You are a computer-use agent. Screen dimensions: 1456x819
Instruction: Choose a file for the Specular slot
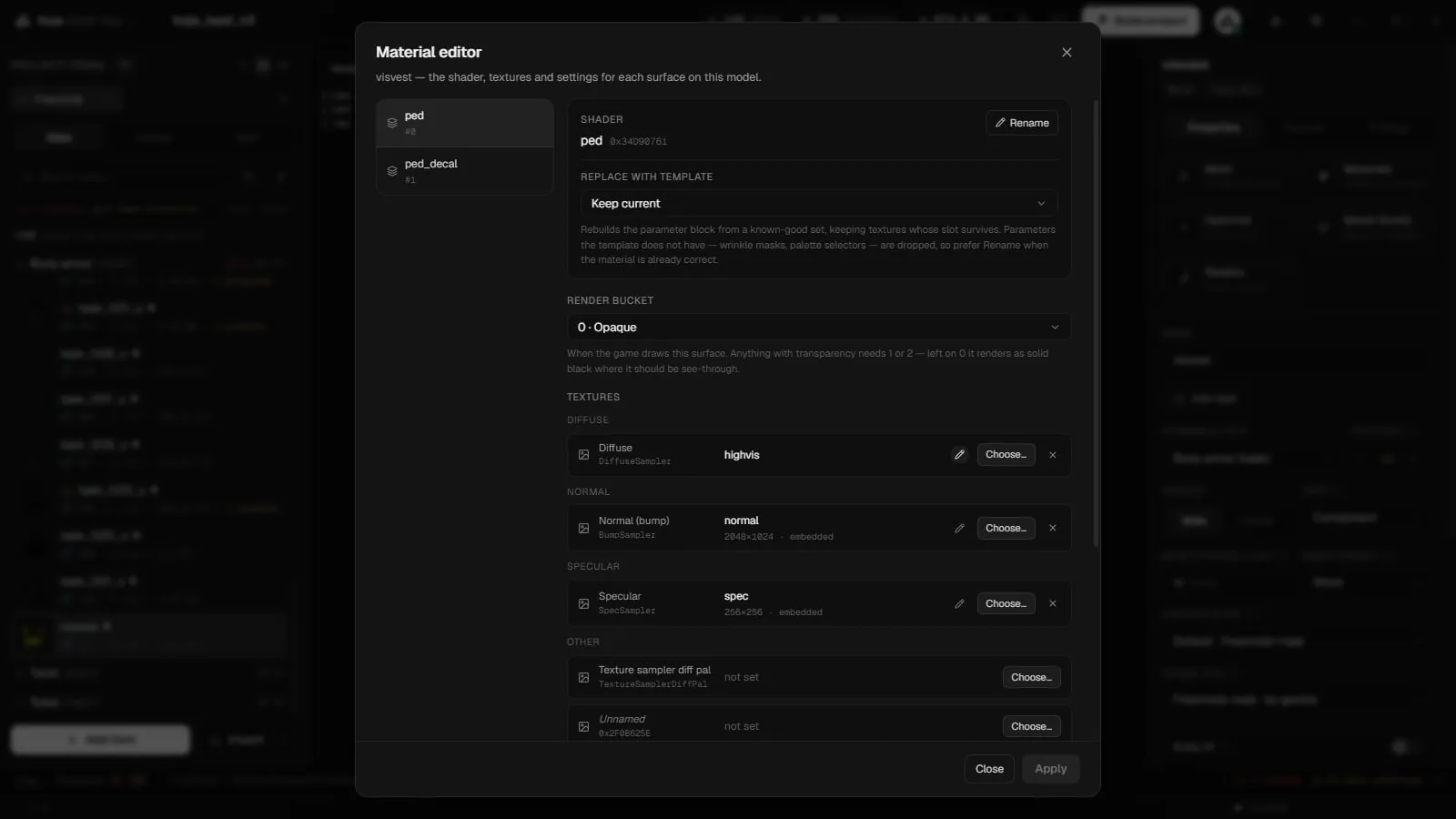(1006, 603)
